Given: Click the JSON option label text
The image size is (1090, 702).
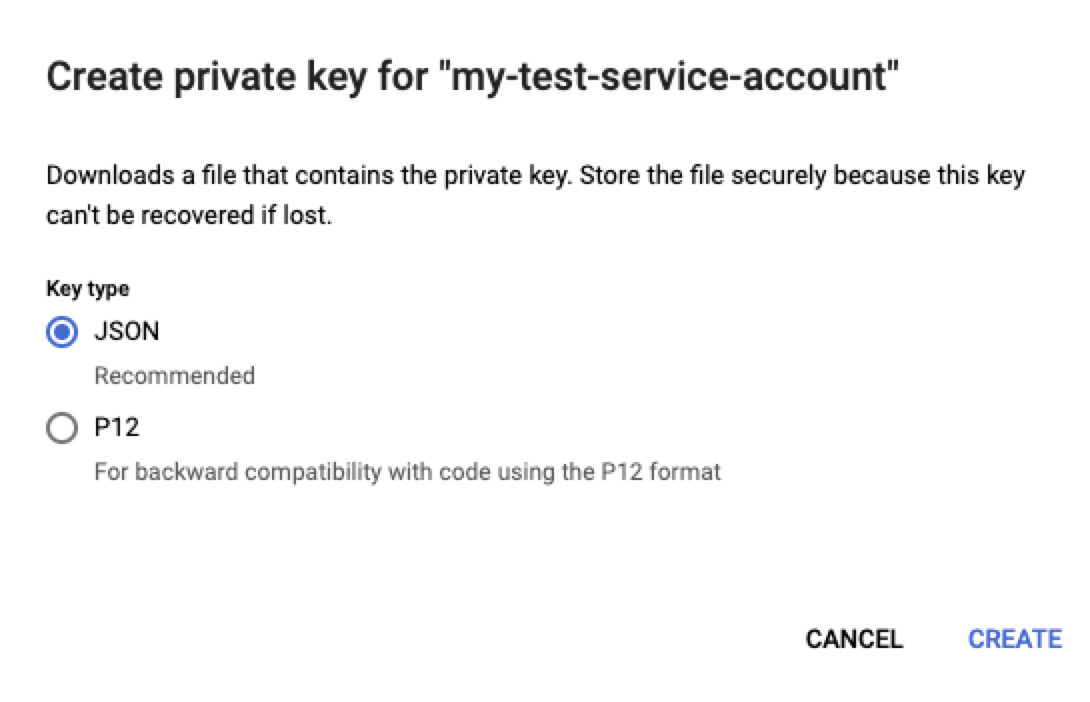Looking at the screenshot, I should (x=126, y=332).
